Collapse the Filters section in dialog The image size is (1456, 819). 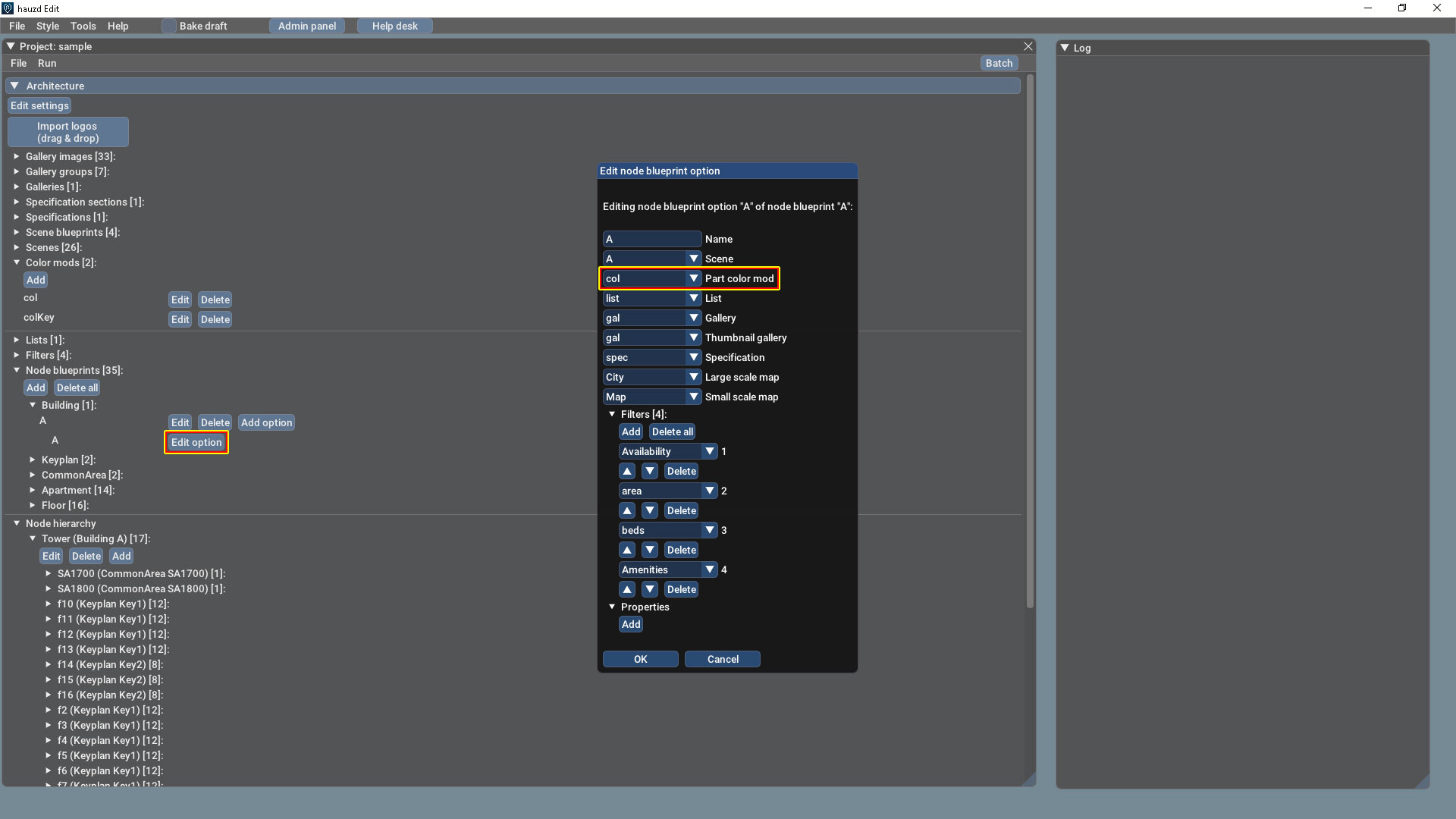pos(612,414)
